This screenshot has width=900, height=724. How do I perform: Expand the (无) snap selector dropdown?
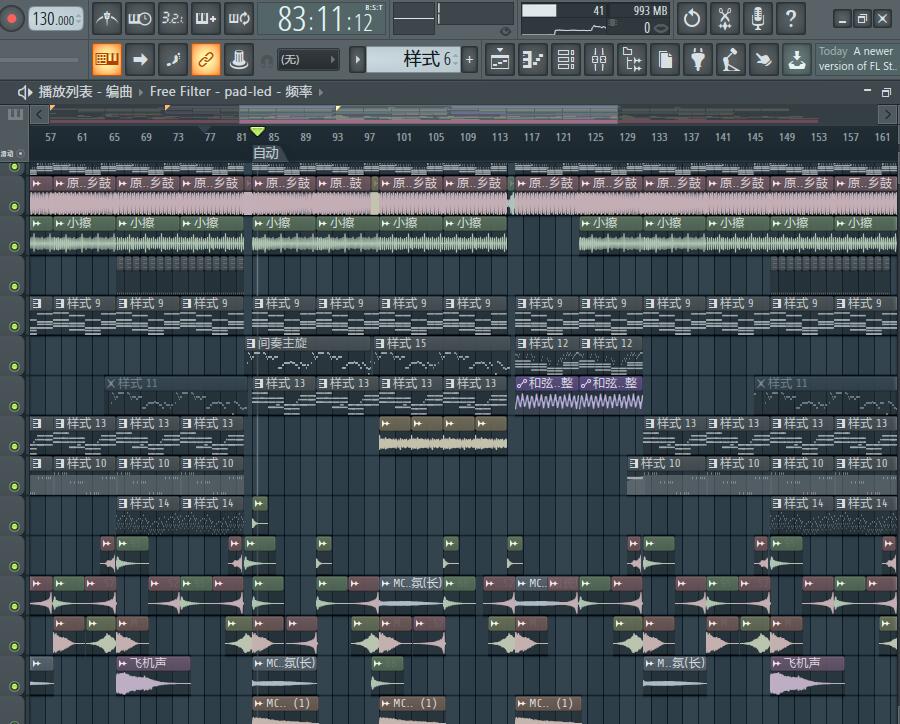[308, 60]
